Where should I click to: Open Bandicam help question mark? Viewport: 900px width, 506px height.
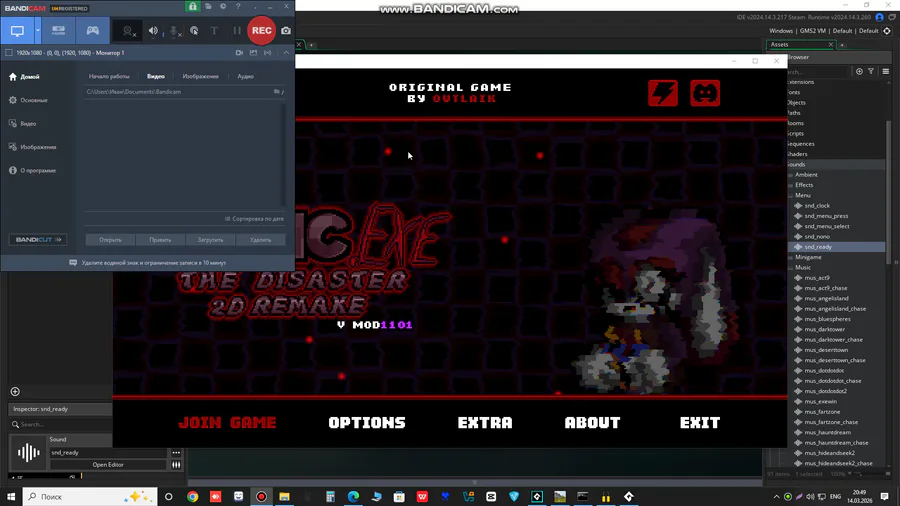click(x=238, y=6)
